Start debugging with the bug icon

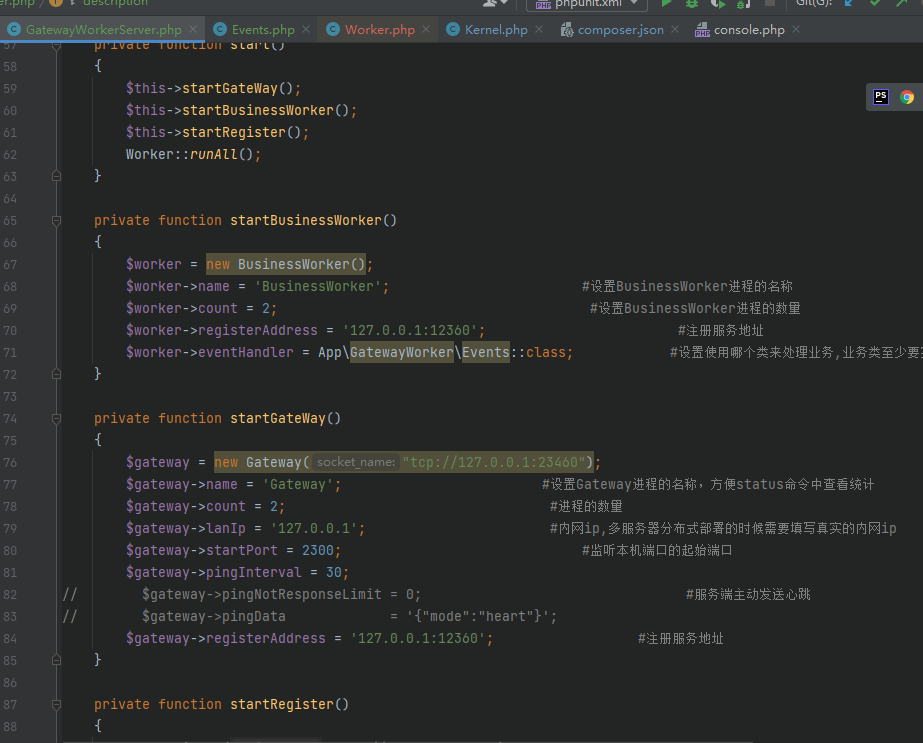692,4
